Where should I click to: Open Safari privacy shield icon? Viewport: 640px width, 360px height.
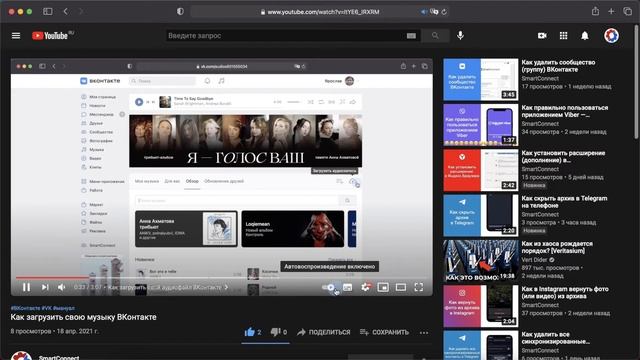pos(180,11)
